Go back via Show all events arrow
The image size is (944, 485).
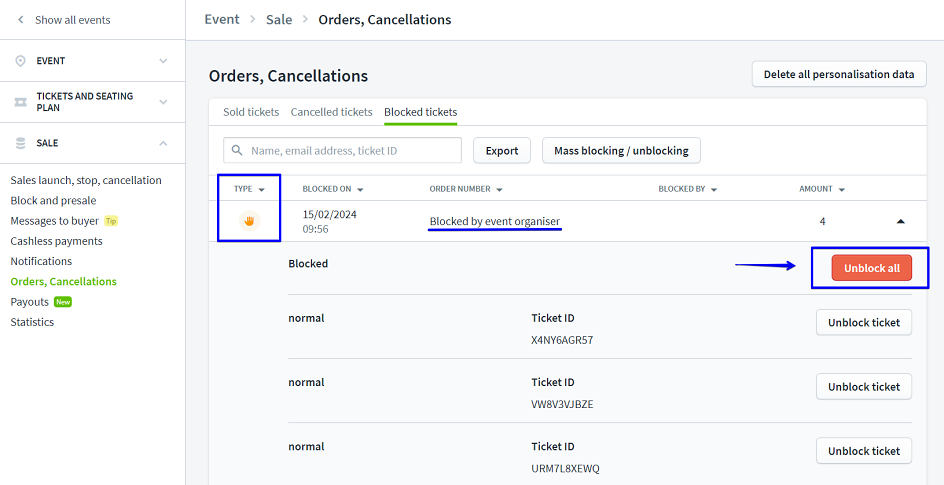point(20,20)
